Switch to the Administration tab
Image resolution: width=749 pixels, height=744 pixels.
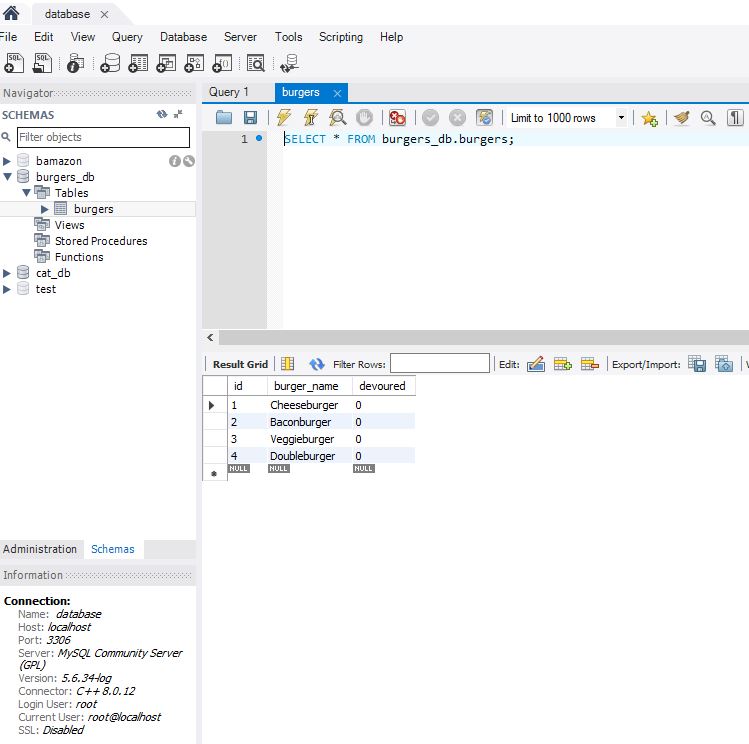click(40, 549)
